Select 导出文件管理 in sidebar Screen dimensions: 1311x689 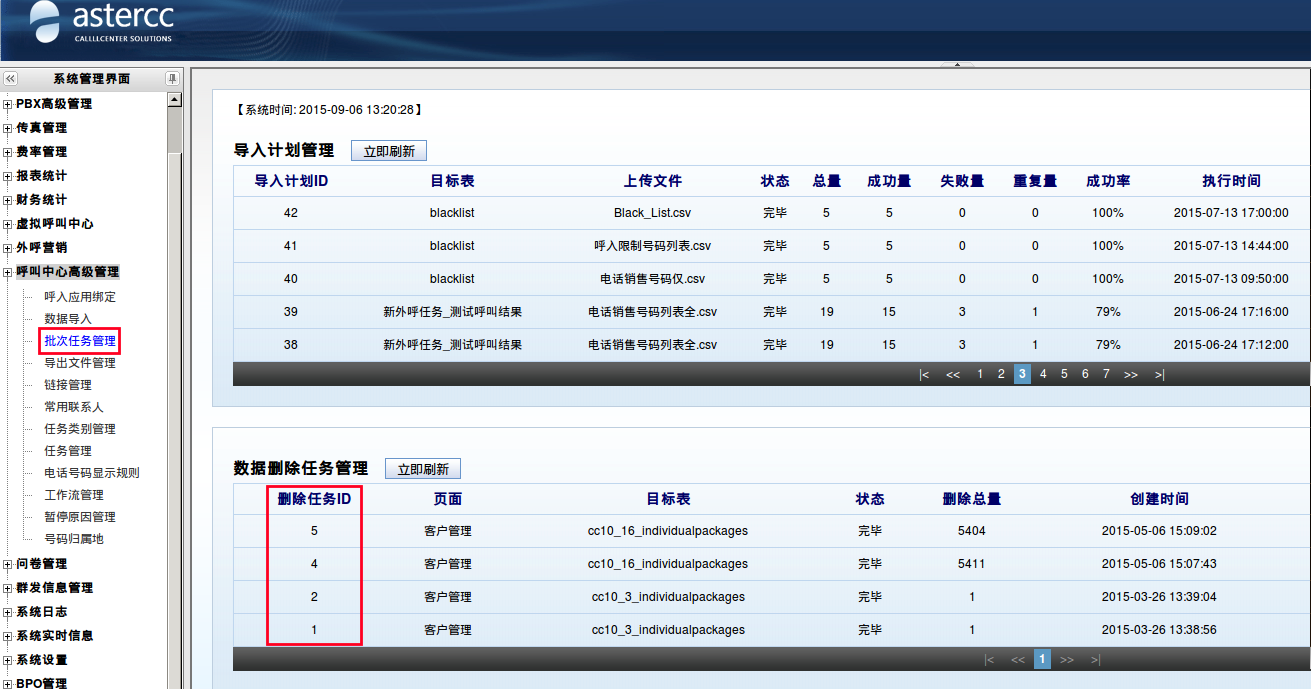tap(80, 363)
